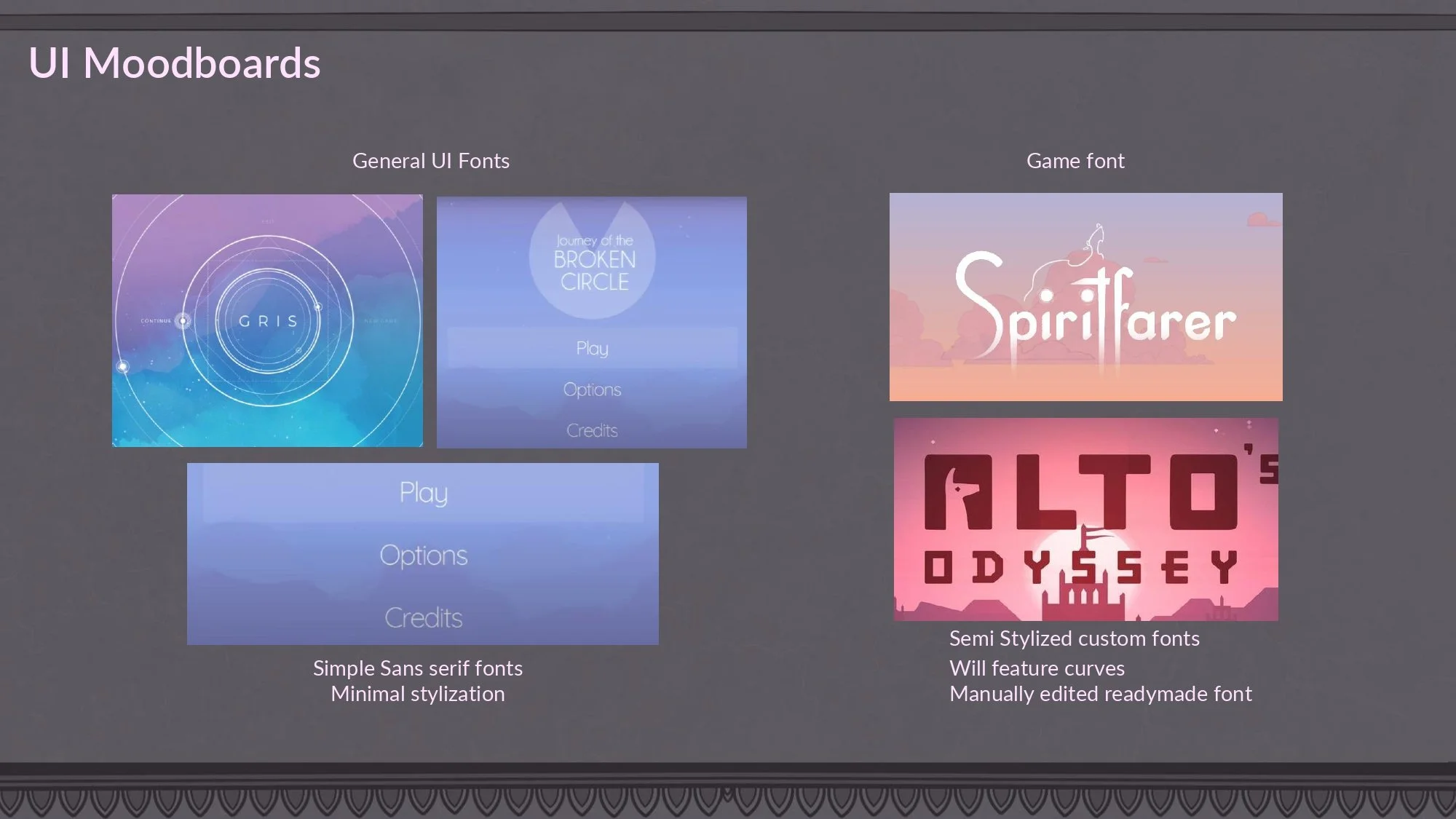The height and width of the screenshot is (819, 1456).
Task: Select the Spiritfarer logo image
Action: coord(1086,297)
